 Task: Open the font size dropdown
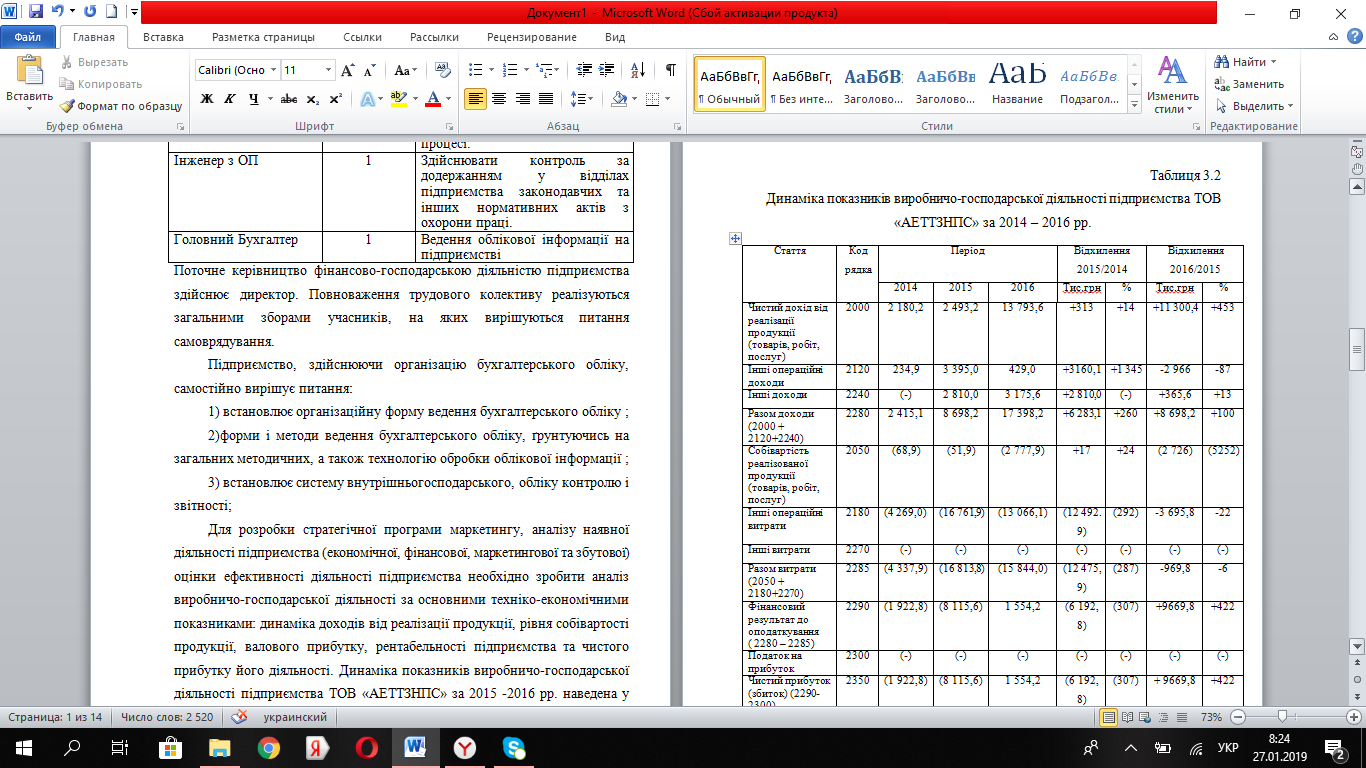(x=327, y=70)
